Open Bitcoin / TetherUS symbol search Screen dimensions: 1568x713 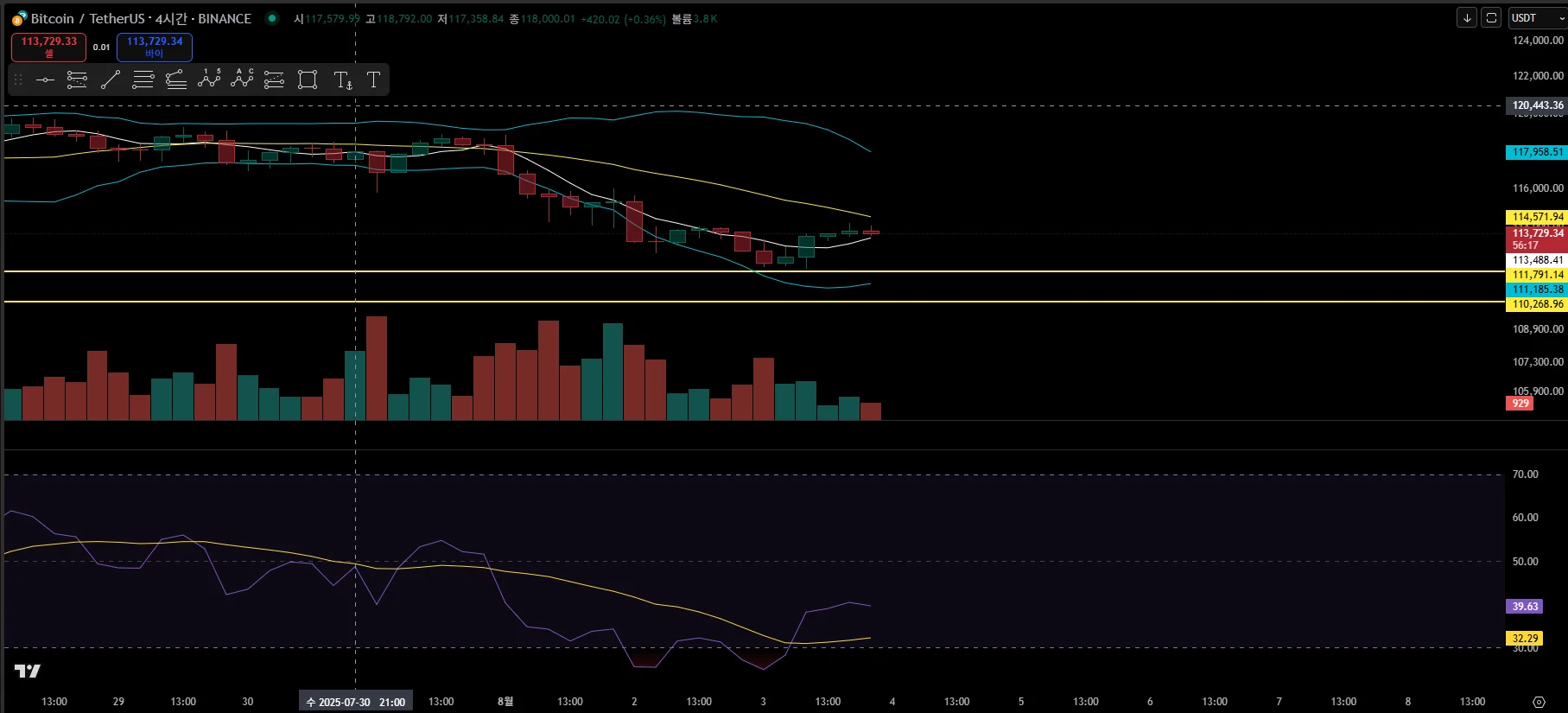point(141,18)
